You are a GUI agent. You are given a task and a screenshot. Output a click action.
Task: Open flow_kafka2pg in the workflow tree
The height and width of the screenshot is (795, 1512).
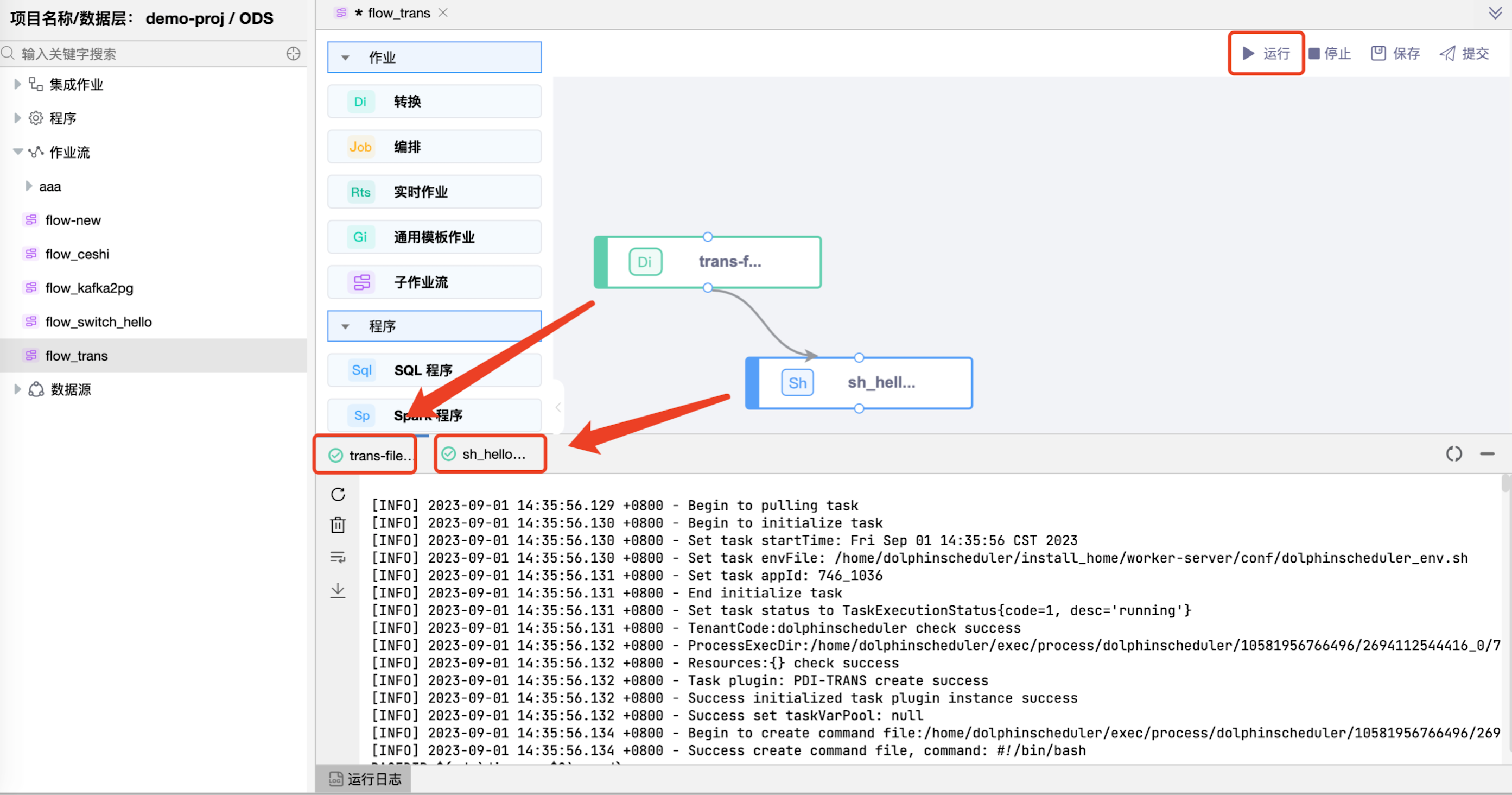click(89, 288)
